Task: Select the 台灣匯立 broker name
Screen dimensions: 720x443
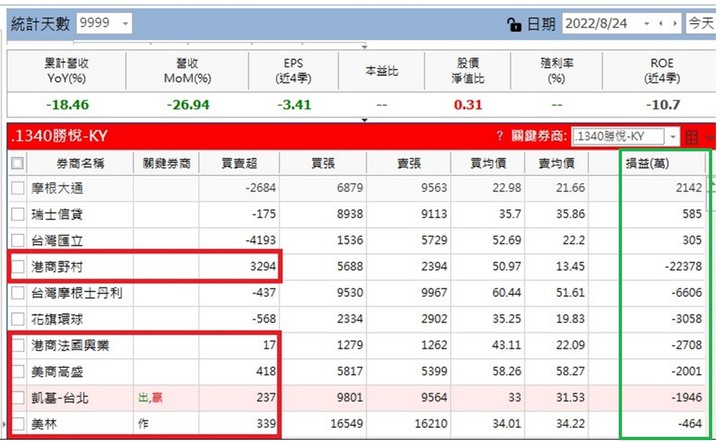Action: (x=57, y=240)
